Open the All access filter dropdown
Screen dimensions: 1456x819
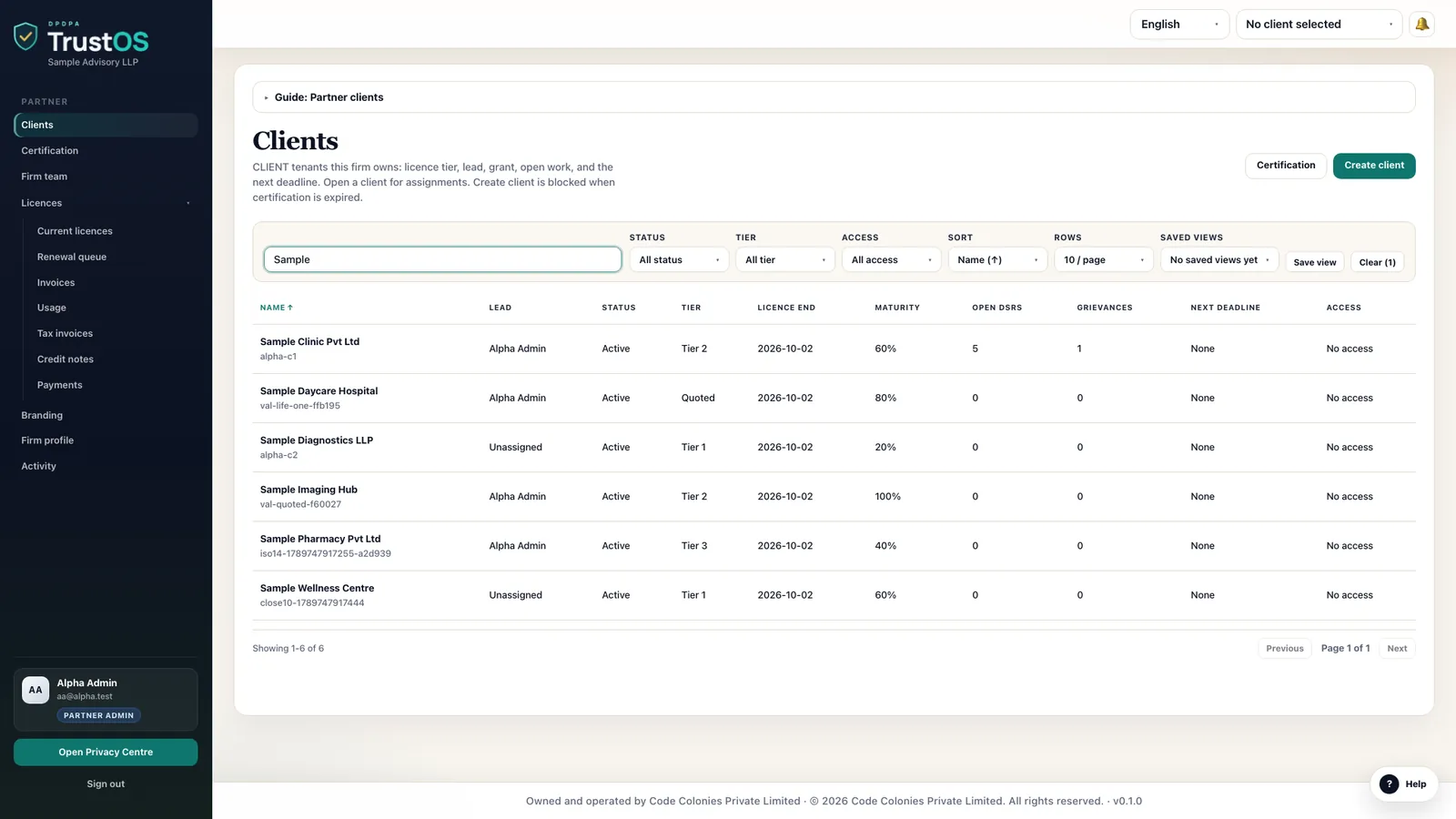pos(891,260)
